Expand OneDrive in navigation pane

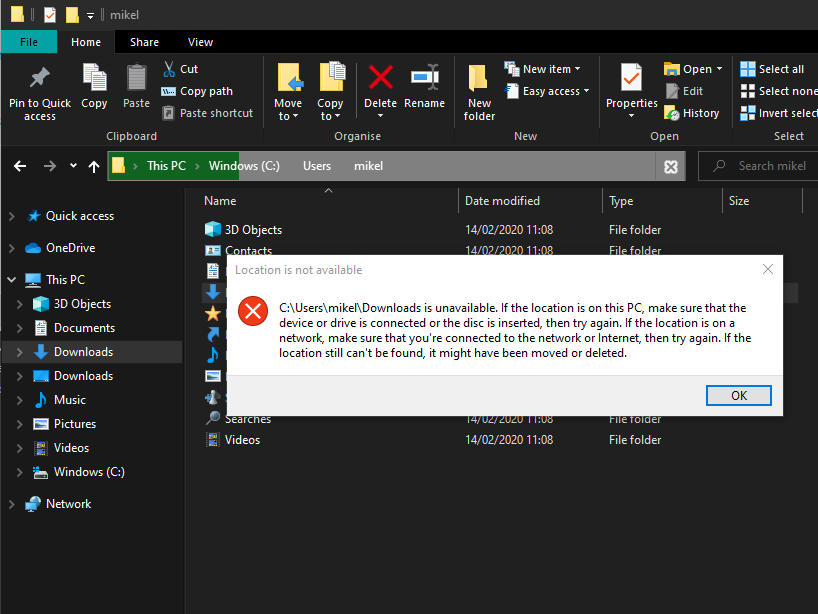tap(11, 248)
